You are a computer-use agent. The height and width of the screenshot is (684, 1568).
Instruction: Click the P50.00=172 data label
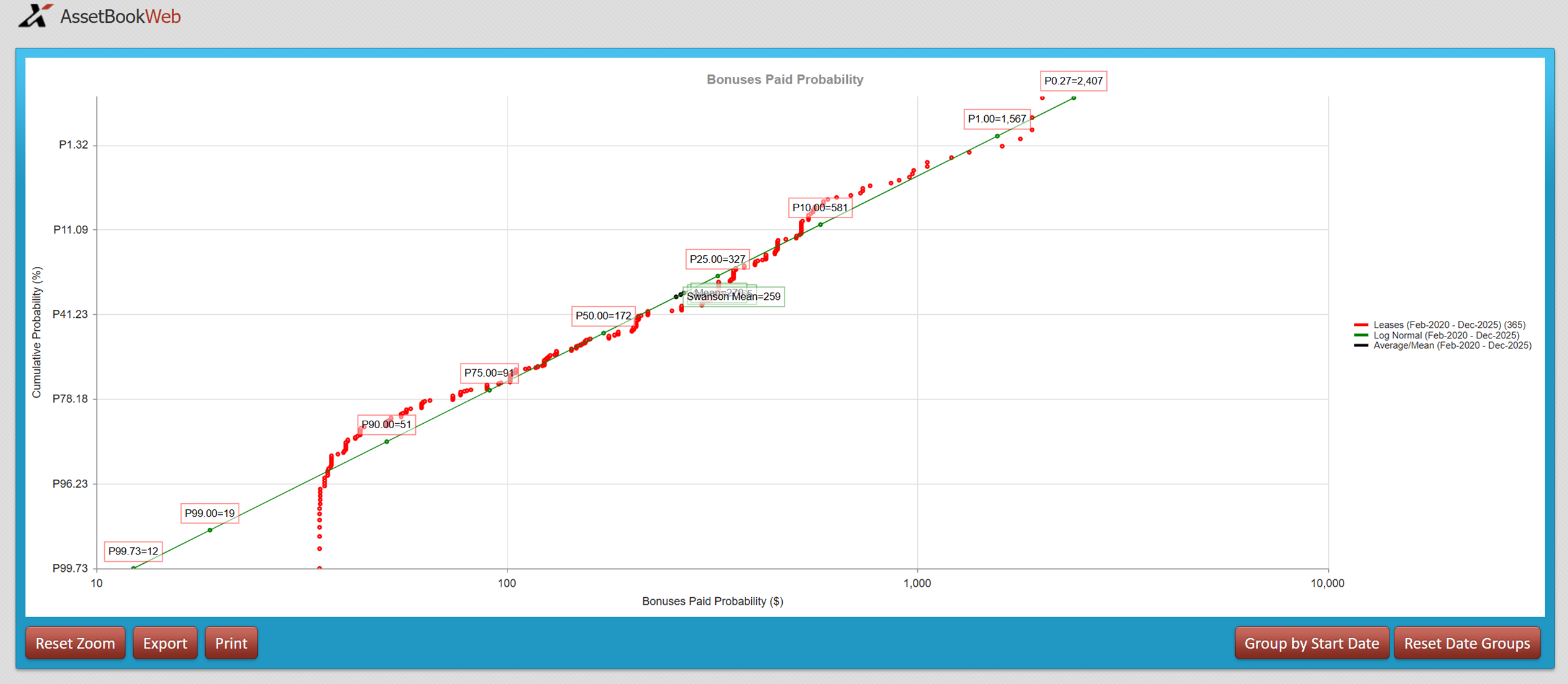click(603, 316)
